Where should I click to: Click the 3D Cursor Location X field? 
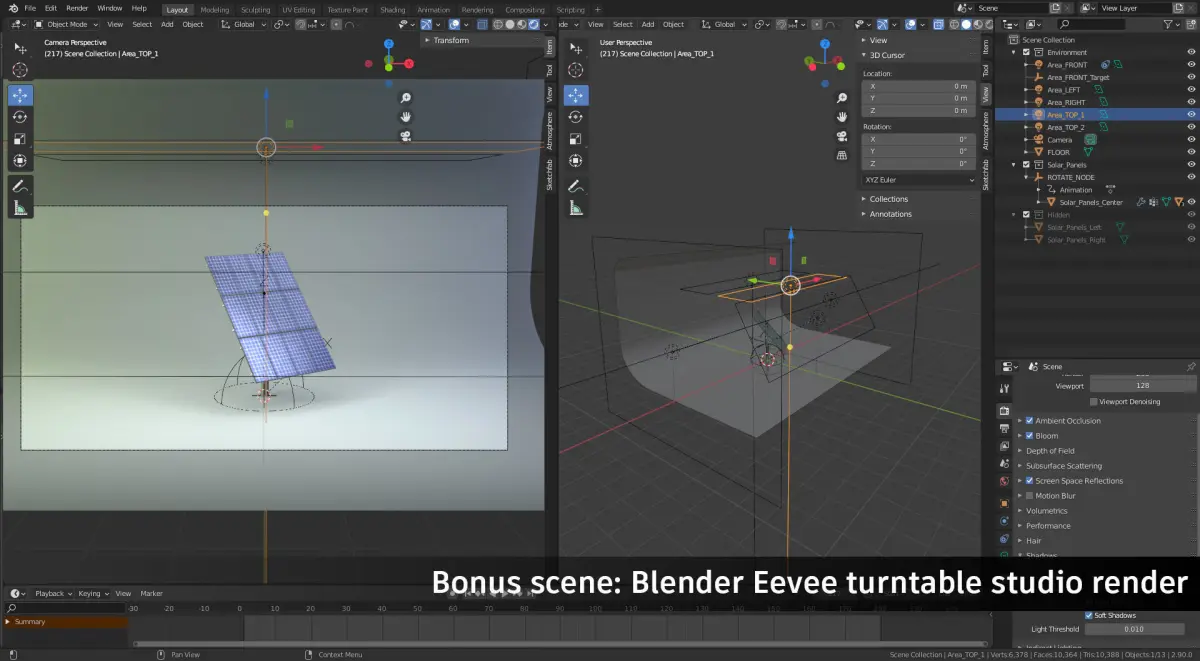pyautogui.click(x=919, y=86)
